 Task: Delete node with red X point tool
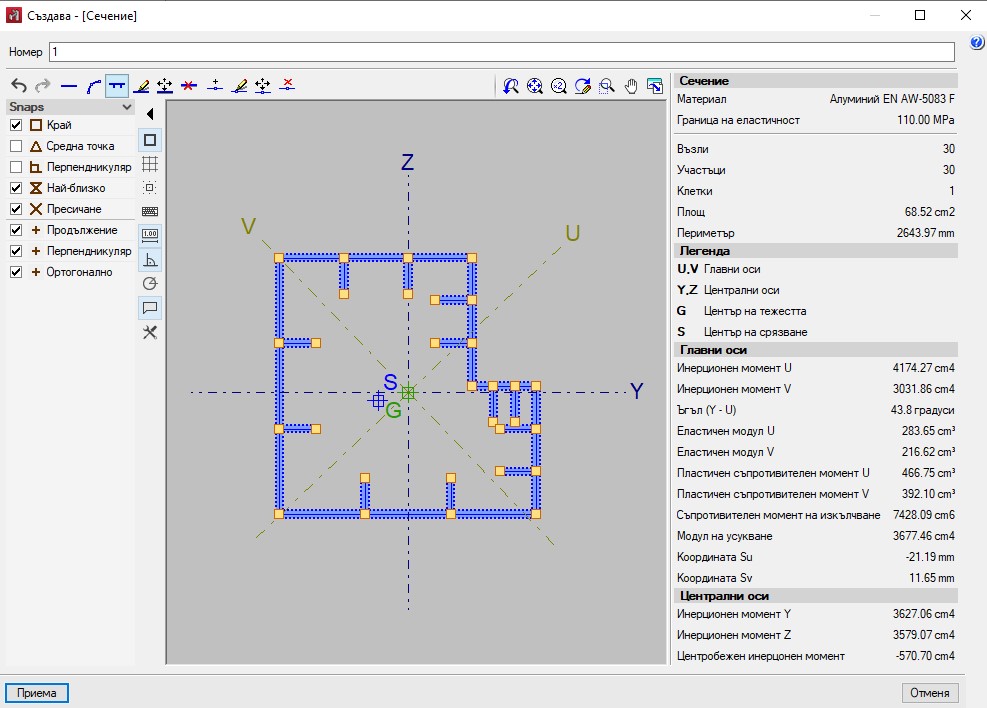(x=287, y=86)
